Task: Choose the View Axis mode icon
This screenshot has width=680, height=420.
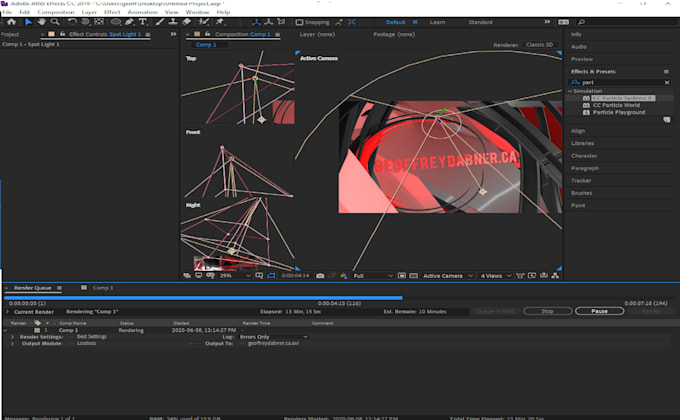Action: (x=281, y=22)
